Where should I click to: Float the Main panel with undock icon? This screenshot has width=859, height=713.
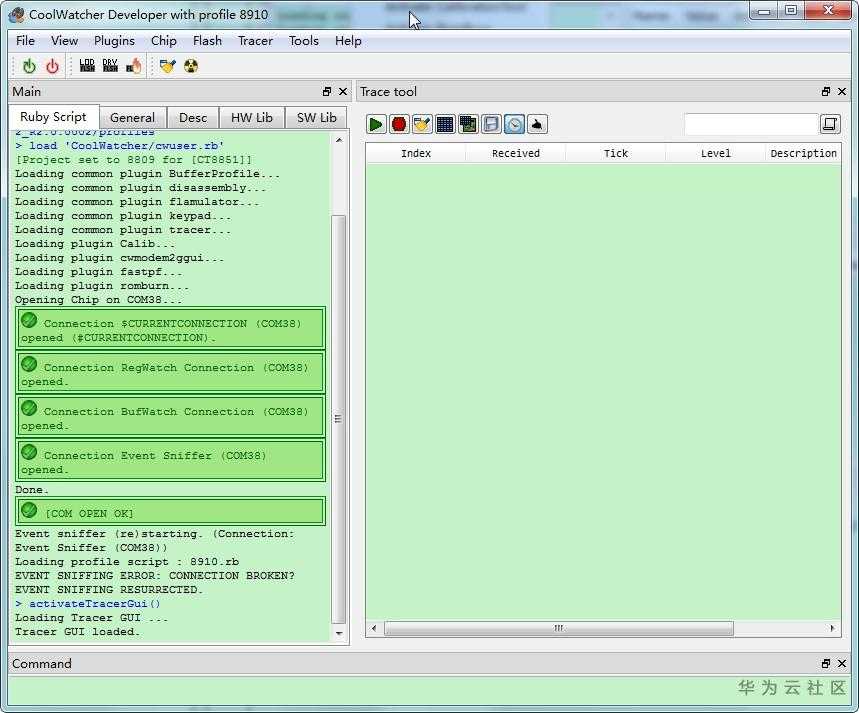(x=327, y=92)
